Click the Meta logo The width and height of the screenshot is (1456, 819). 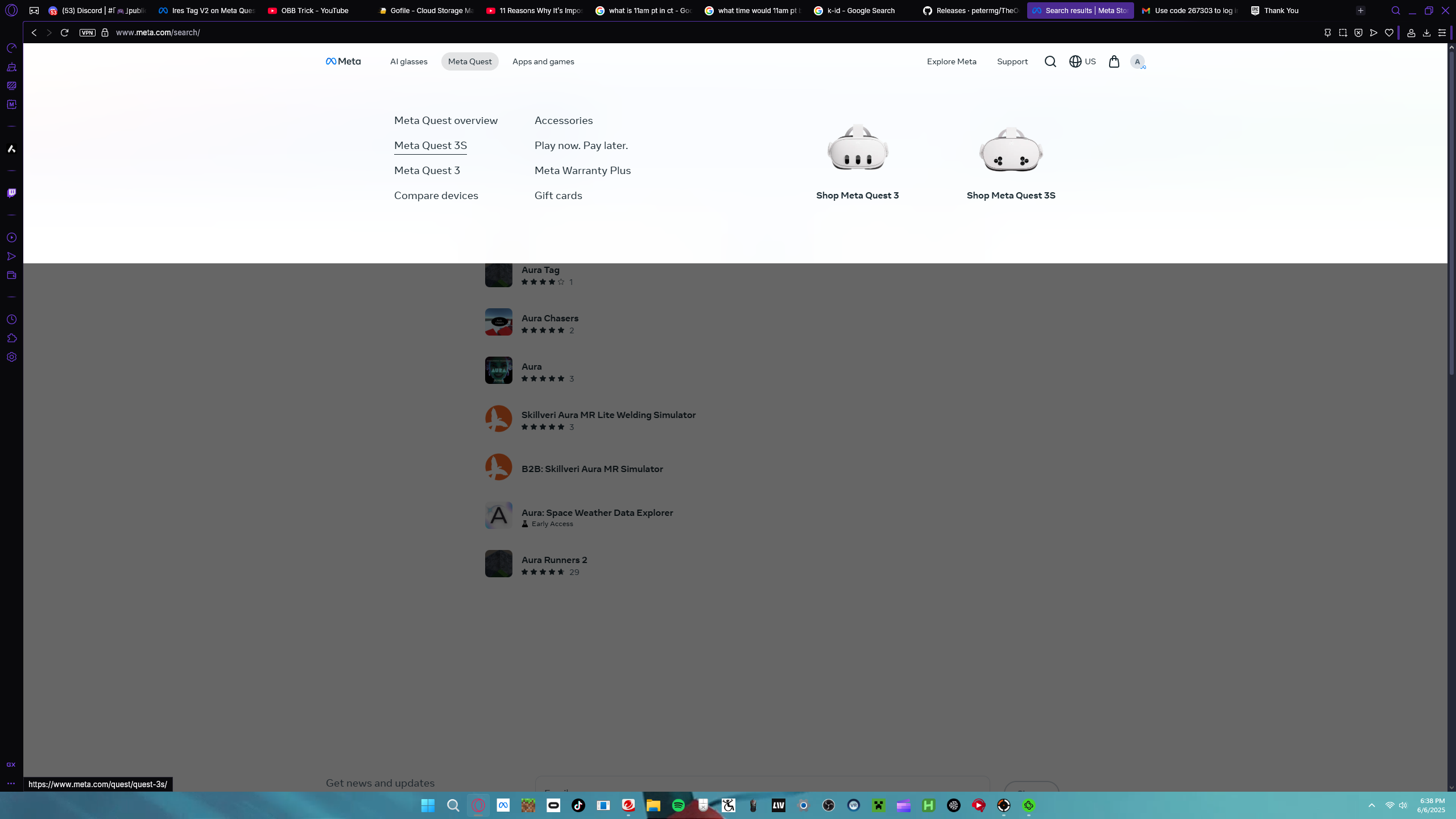pos(343,61)
